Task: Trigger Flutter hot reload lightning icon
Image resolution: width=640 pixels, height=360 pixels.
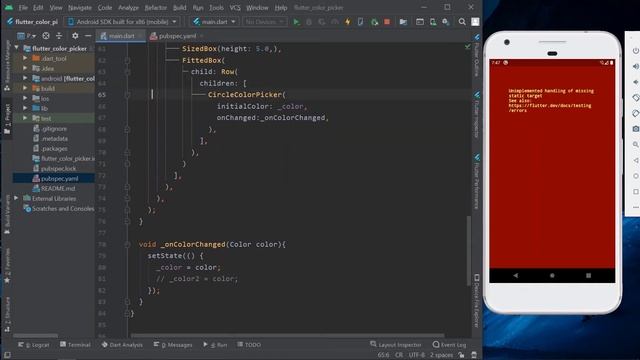Action: point(348,22)
